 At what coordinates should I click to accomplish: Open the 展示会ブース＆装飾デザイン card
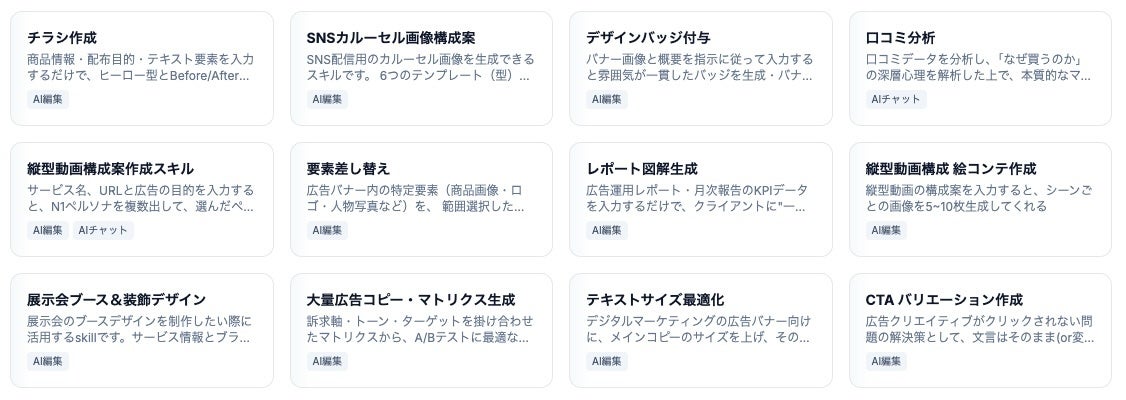[x=141, y=328]
